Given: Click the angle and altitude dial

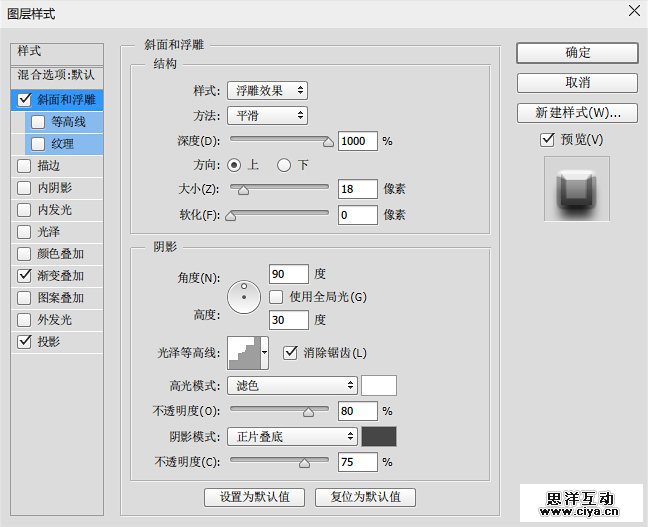Looking at the screenshot, I should click(244, 297).
